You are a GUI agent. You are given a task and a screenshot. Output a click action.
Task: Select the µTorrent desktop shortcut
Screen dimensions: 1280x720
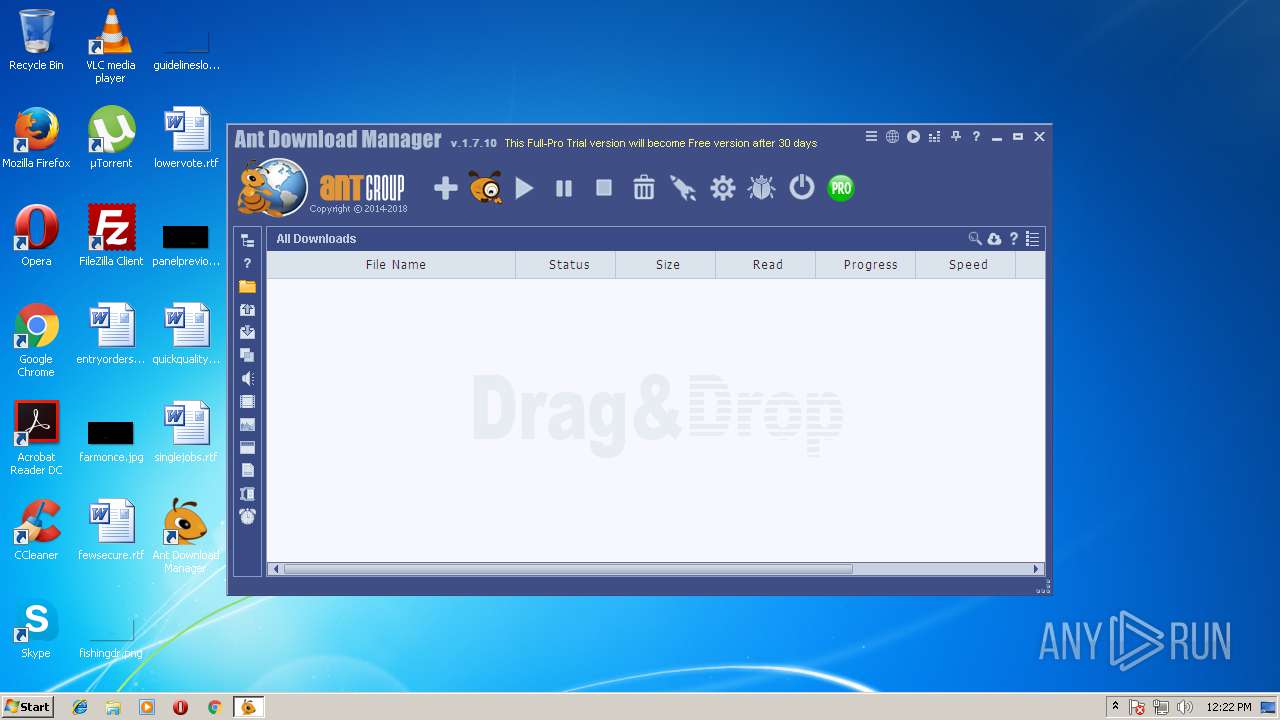(111, 137)
